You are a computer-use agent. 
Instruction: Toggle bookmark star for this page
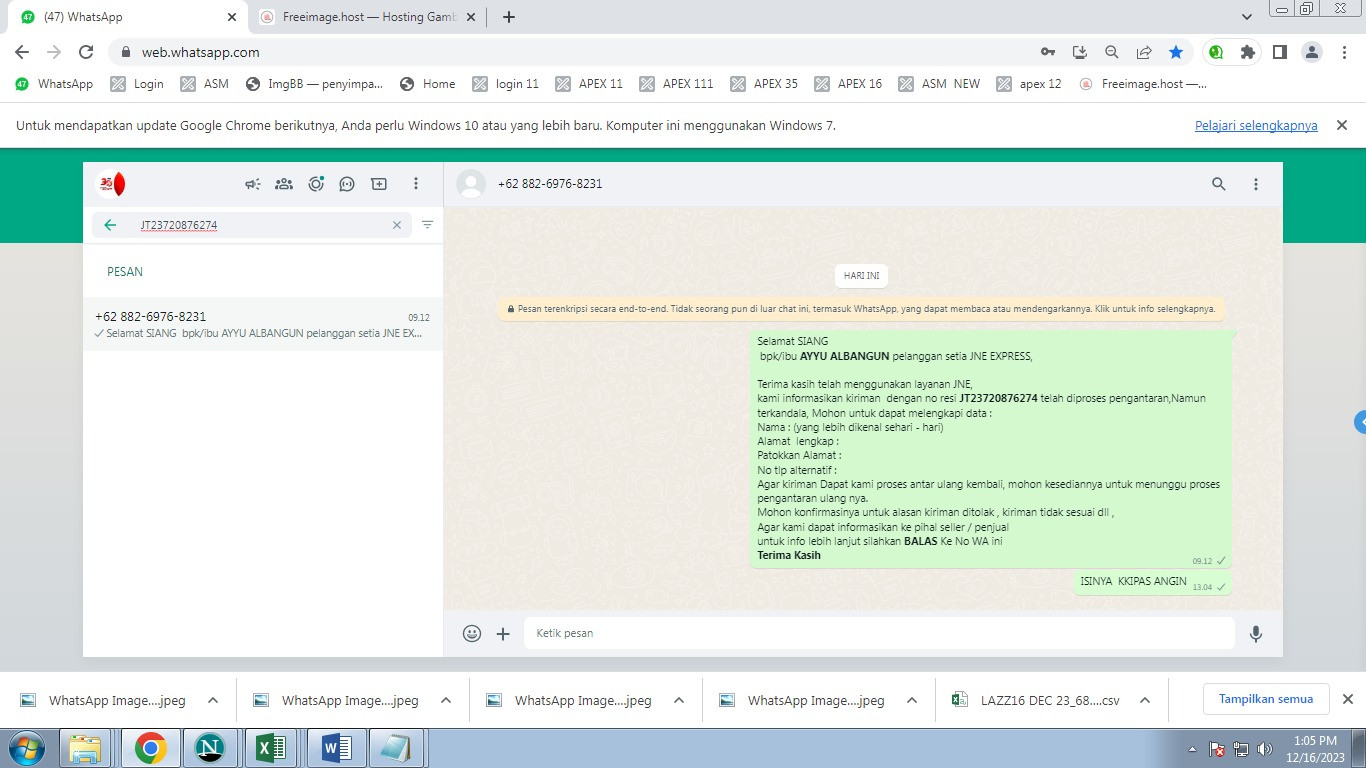click(1176, 52)
